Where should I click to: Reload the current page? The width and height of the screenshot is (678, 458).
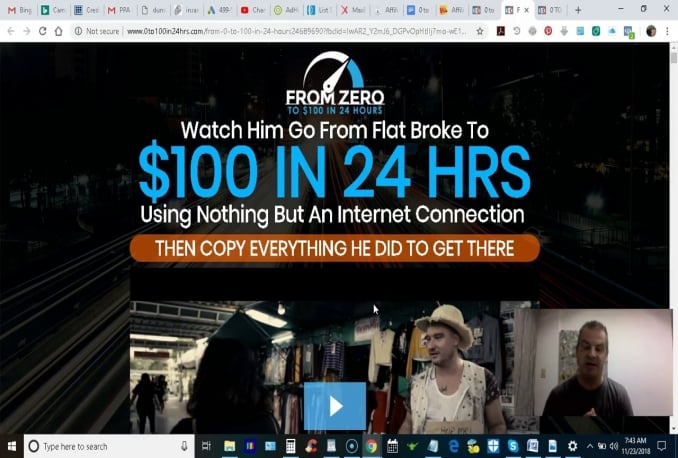pyautogui.click(x=42, y=31)
